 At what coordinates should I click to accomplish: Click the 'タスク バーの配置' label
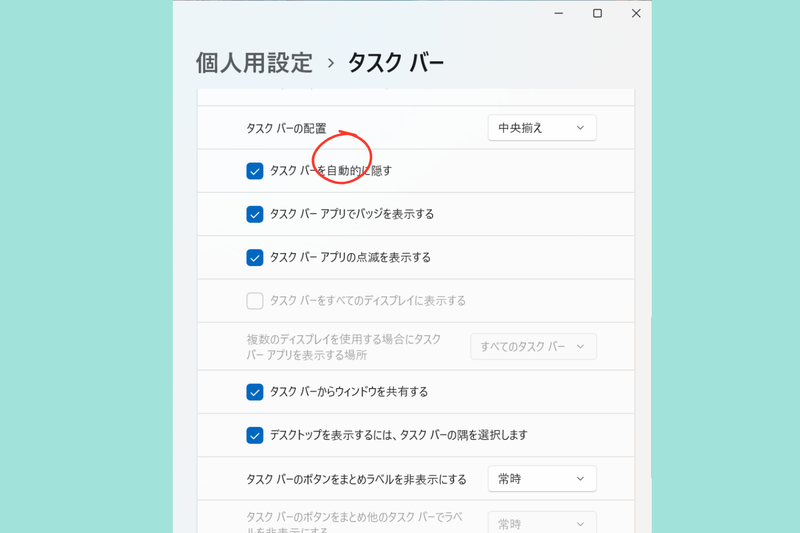[286, 128]
